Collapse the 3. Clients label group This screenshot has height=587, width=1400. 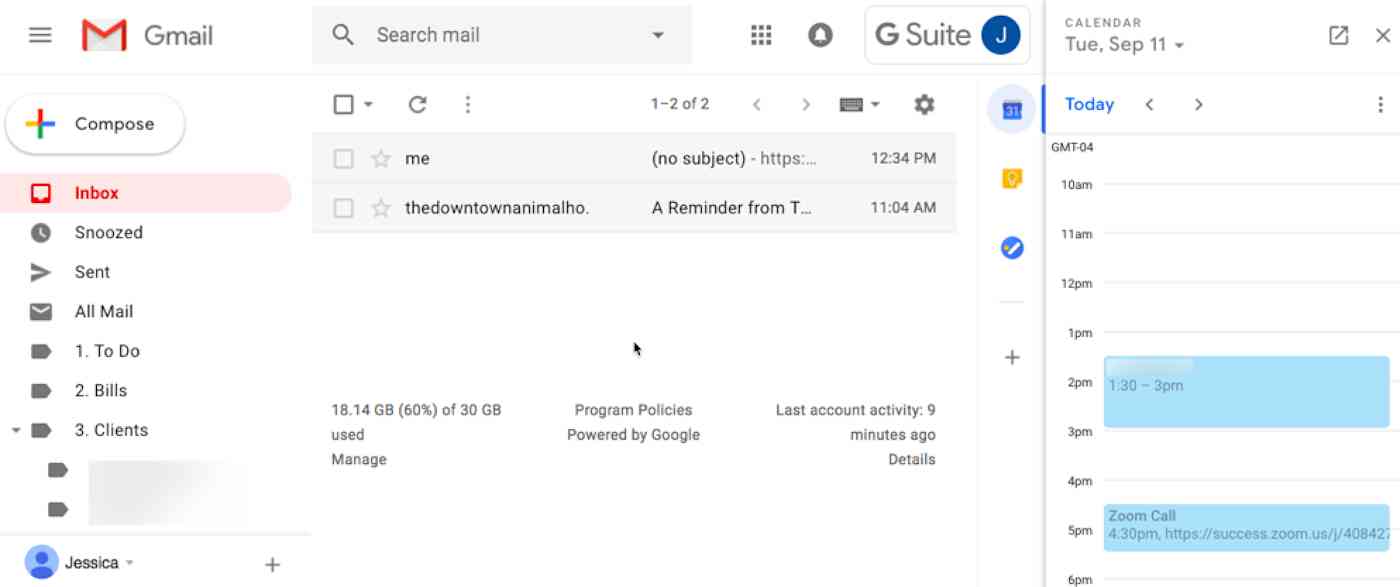pos(15,429)
